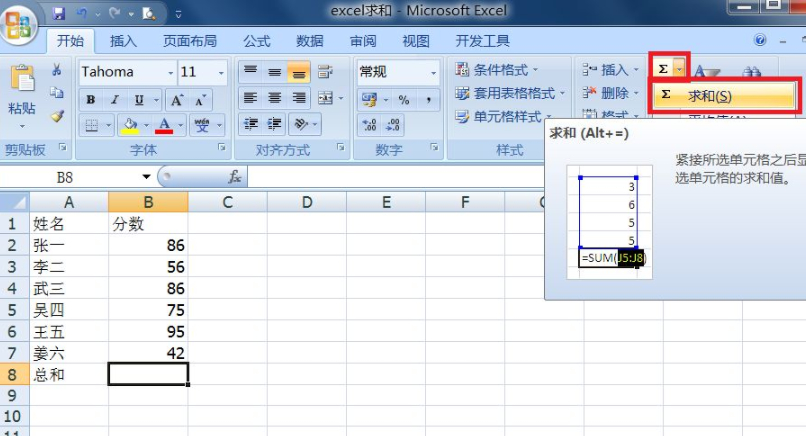
Task: Change text orientation with the angled ab icon
Action: 301,124
